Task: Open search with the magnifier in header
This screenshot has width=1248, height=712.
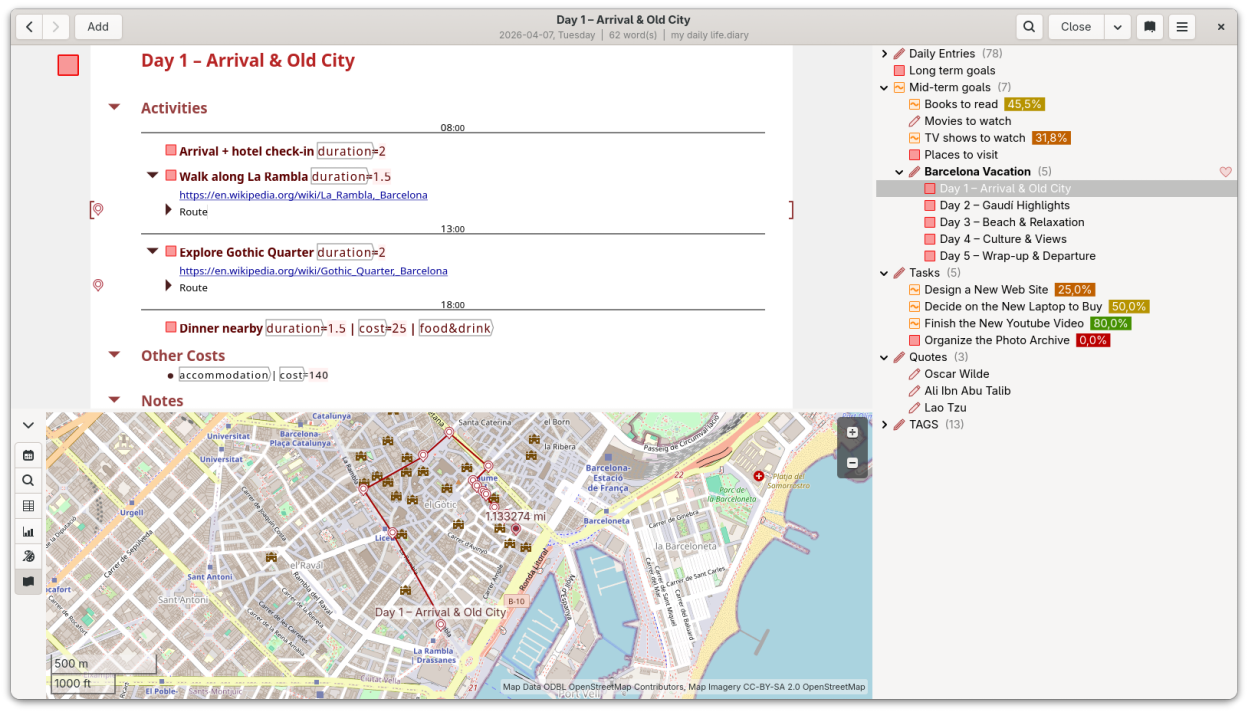Action: (x=1029, y=27)
